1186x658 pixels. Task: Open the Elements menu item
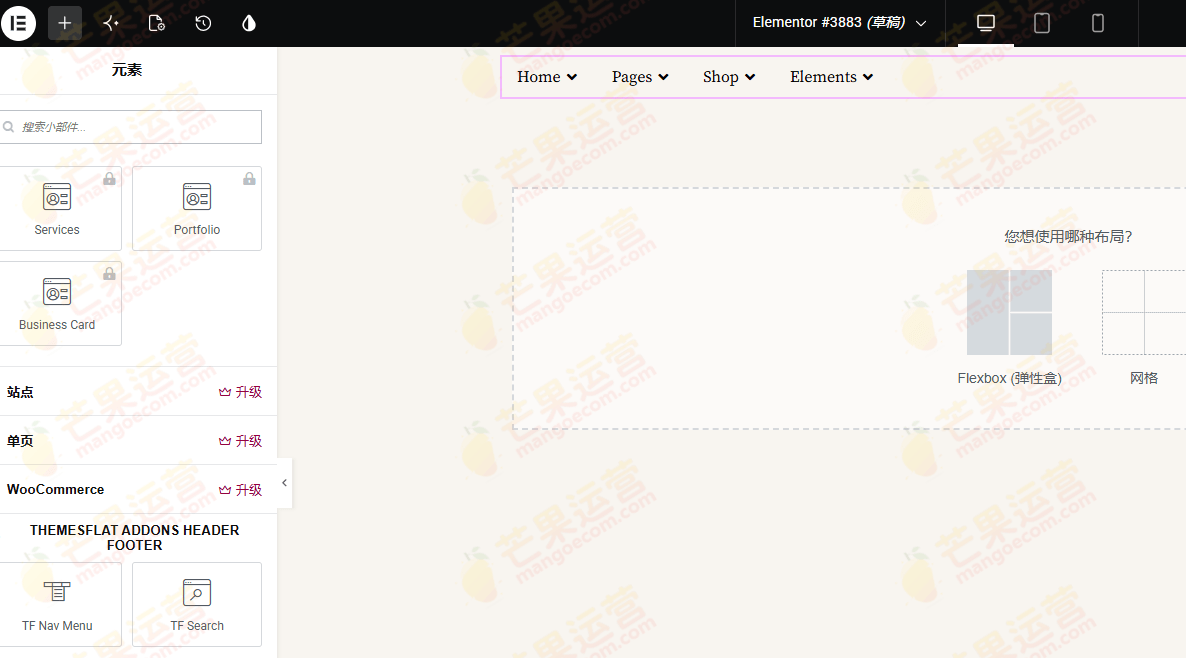coord(831,76)
